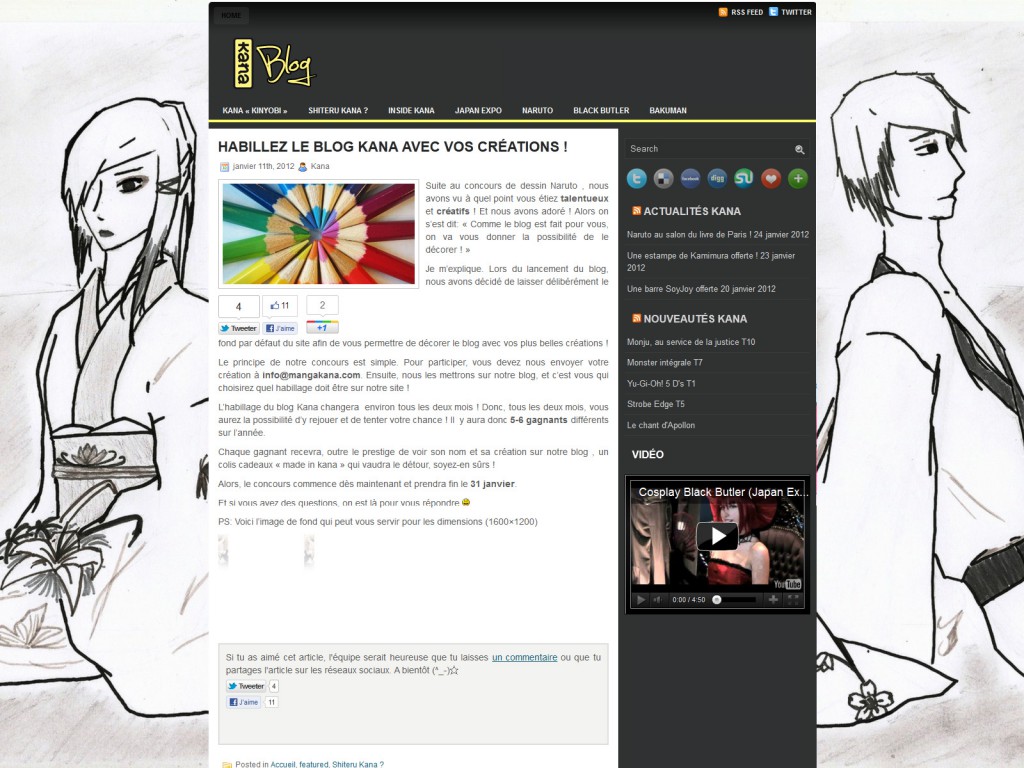The image size is (1024, 768).
Task: Open the Facebook round social icon
Action: [690, 179]
